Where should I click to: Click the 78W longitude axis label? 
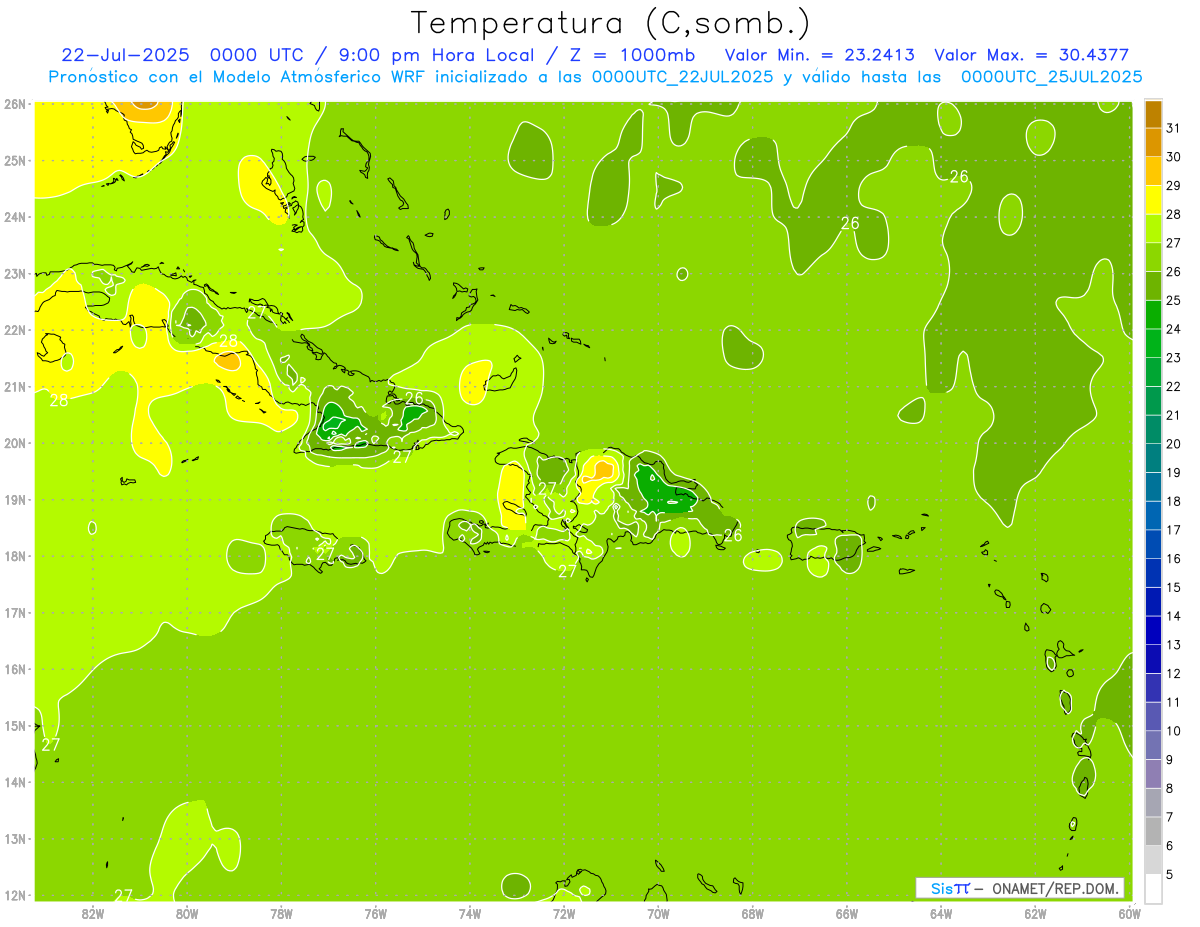(x=281, y=913)
